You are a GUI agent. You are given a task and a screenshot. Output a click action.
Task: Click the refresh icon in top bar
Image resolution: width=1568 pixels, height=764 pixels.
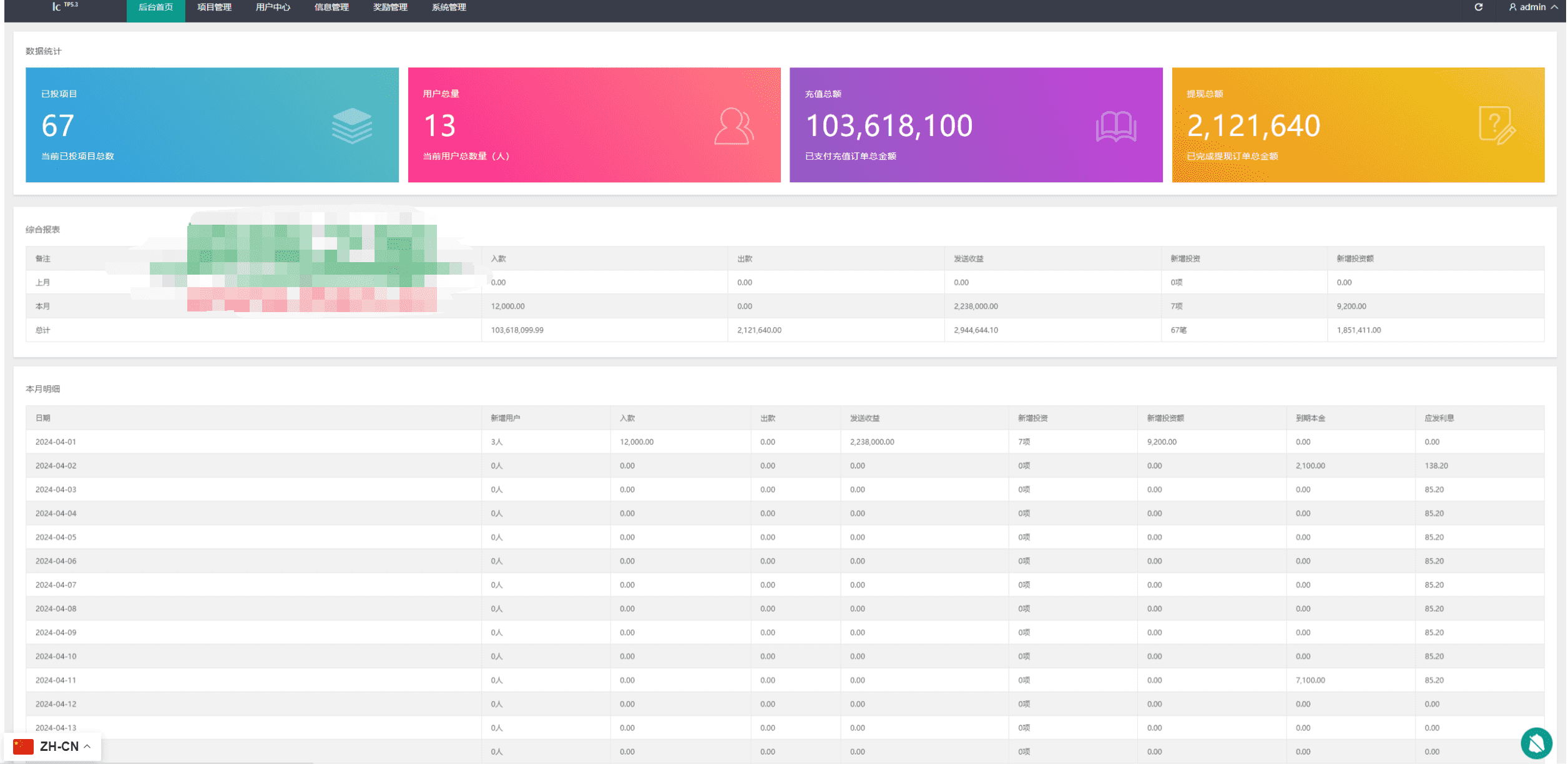point(1479,7)
